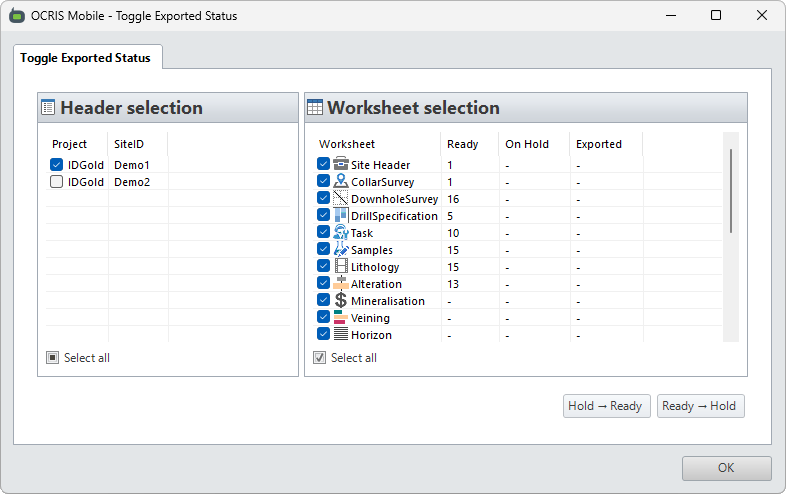Click the Mineralisation row label
This screenshot has width=786, height=494.
pos(387,301)
